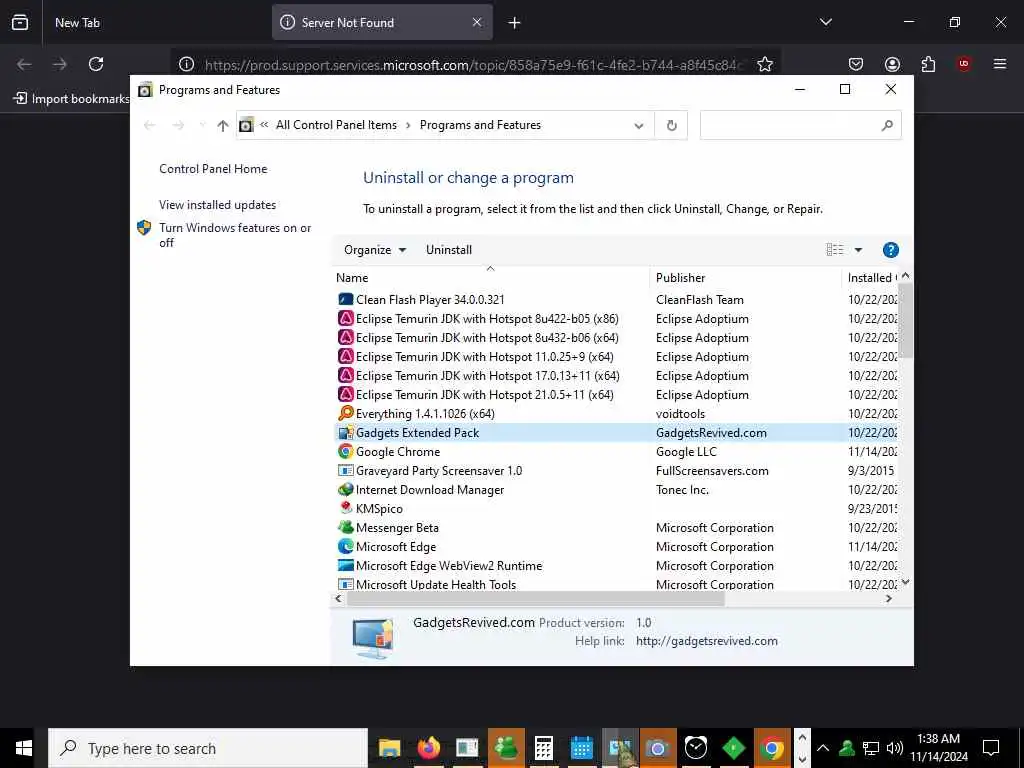Image resolution: width=1024 pixels, height=768 pixels.
Task: Select Graveyard Party Screensaver 1.0 row
Action: click(617, 470)
